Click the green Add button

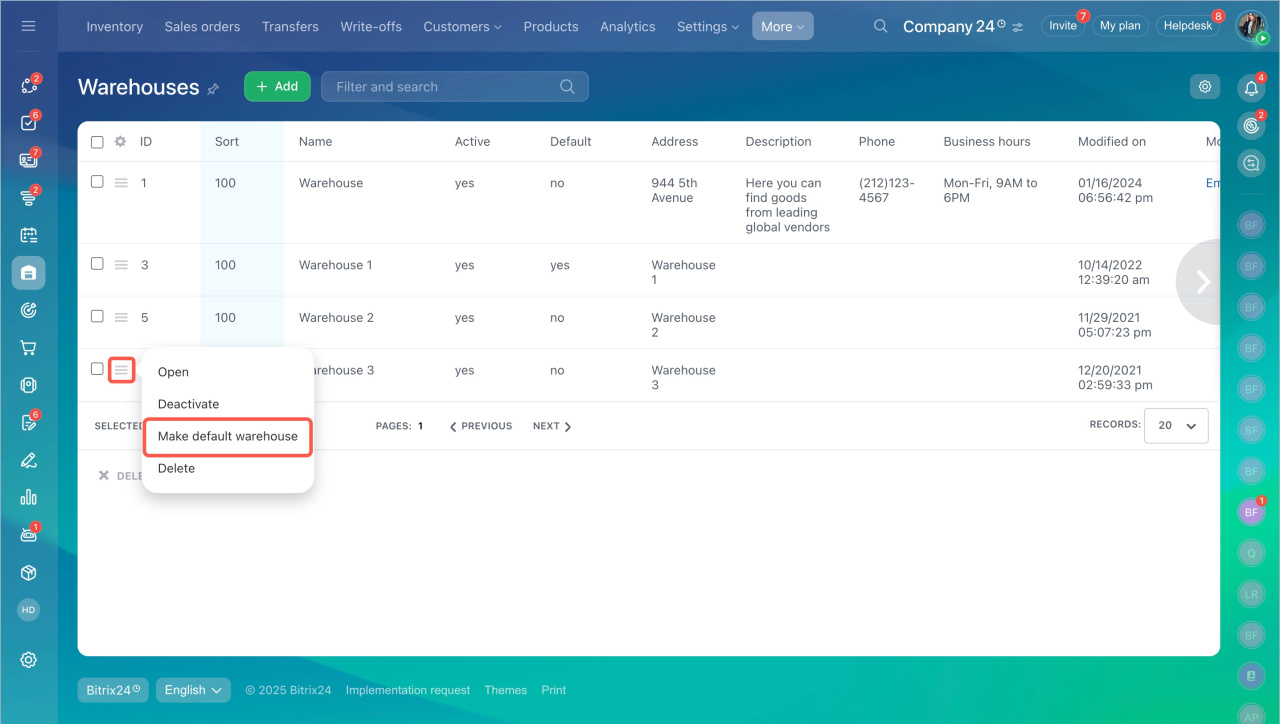(277, 87)
